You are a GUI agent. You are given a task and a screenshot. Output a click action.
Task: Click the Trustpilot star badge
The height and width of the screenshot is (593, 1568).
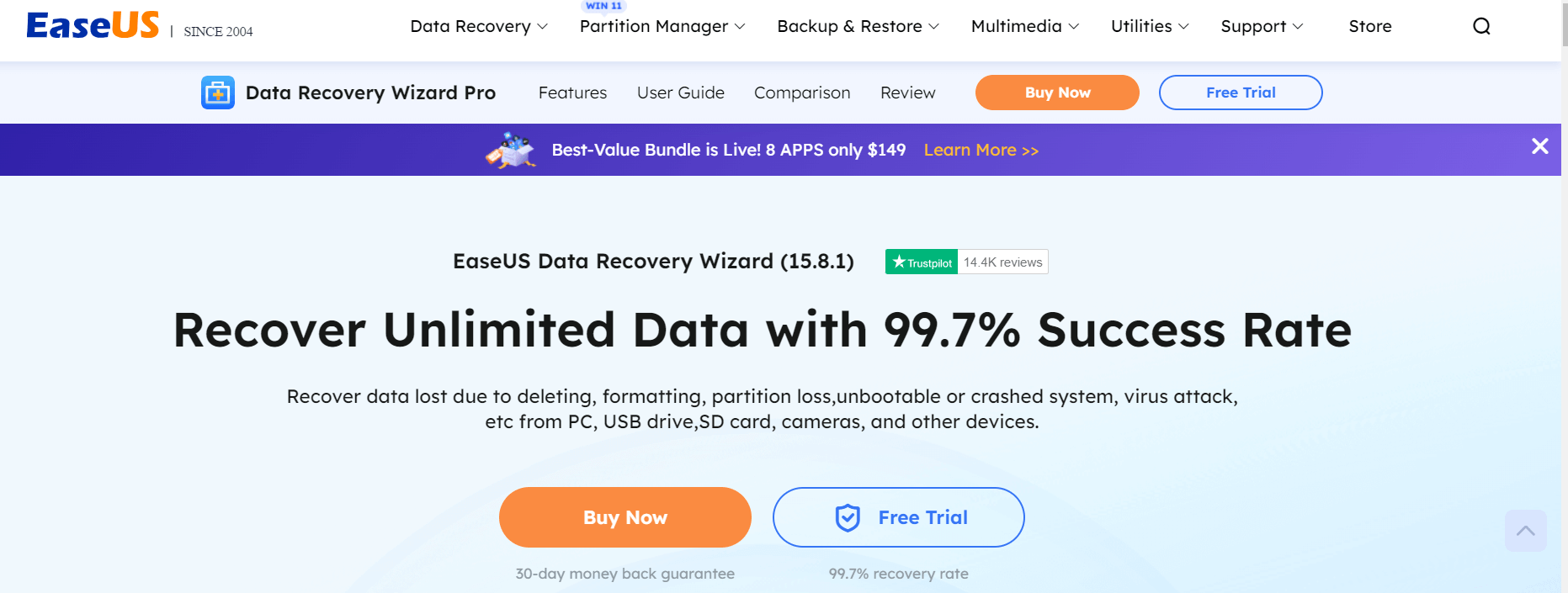[920, 262]
